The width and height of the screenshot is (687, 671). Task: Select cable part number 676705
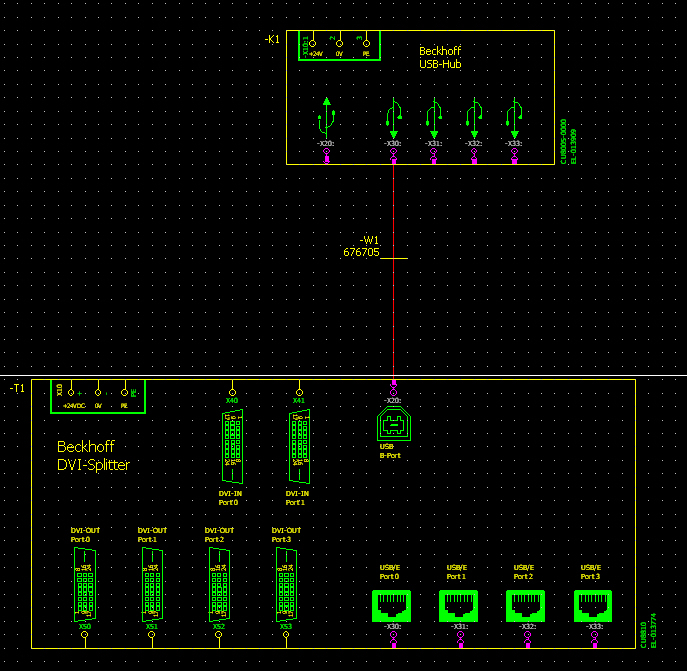pos(361,252)
